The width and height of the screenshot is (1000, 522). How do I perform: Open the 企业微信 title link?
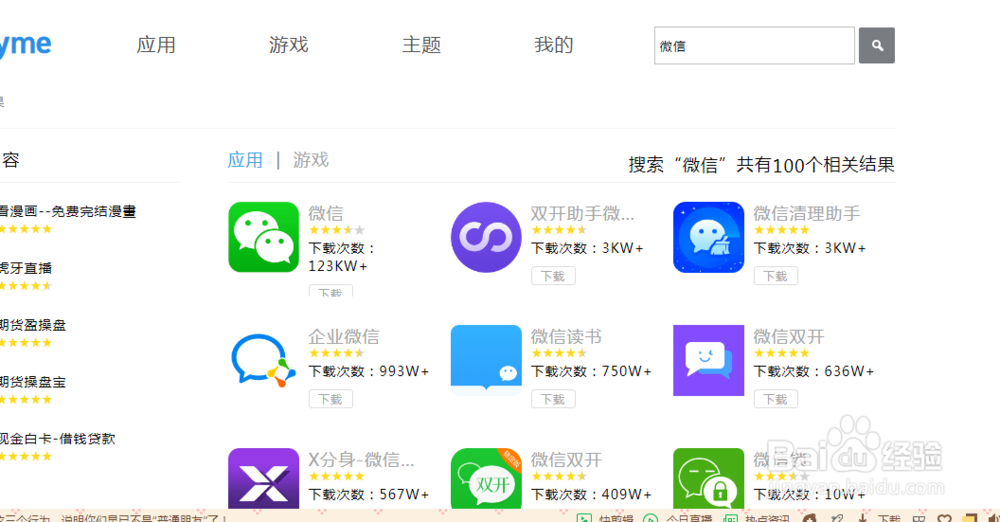coord(344,336)
